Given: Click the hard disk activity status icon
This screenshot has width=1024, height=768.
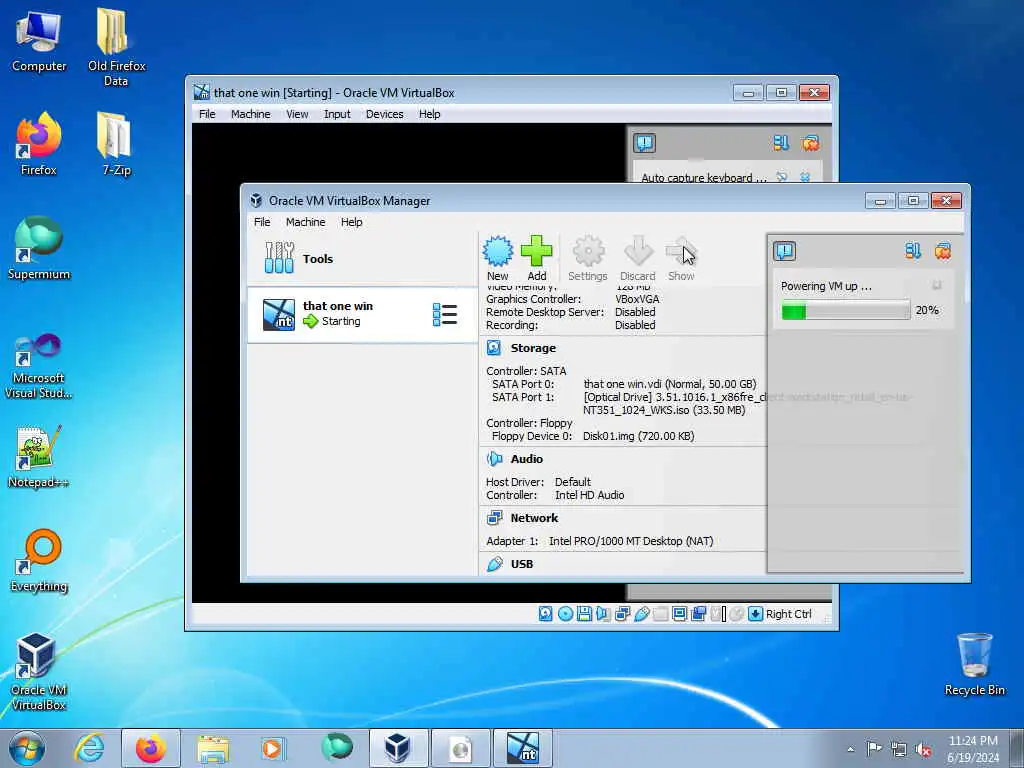Looking at the screenshot, I should (545, 614).
